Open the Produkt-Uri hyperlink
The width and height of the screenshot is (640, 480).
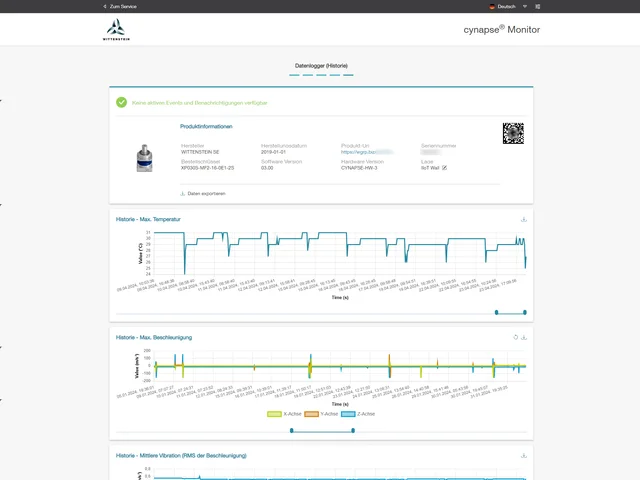[x=366, y=151]
